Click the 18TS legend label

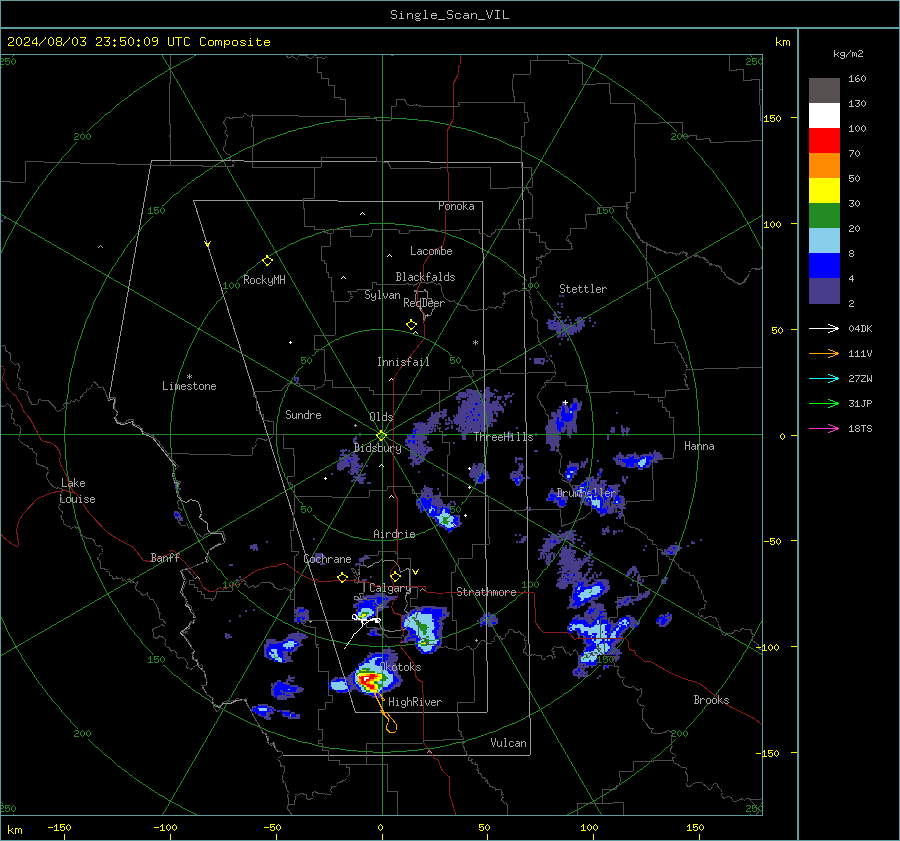860,428
